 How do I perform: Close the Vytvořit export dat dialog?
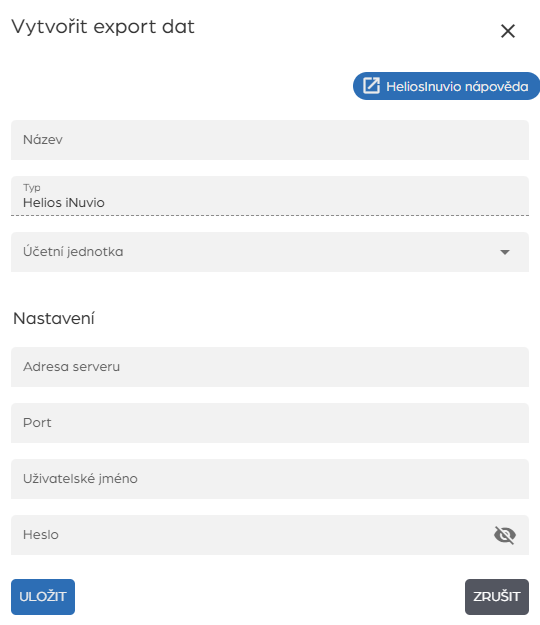pyautogui.click(x=508, y=31)
